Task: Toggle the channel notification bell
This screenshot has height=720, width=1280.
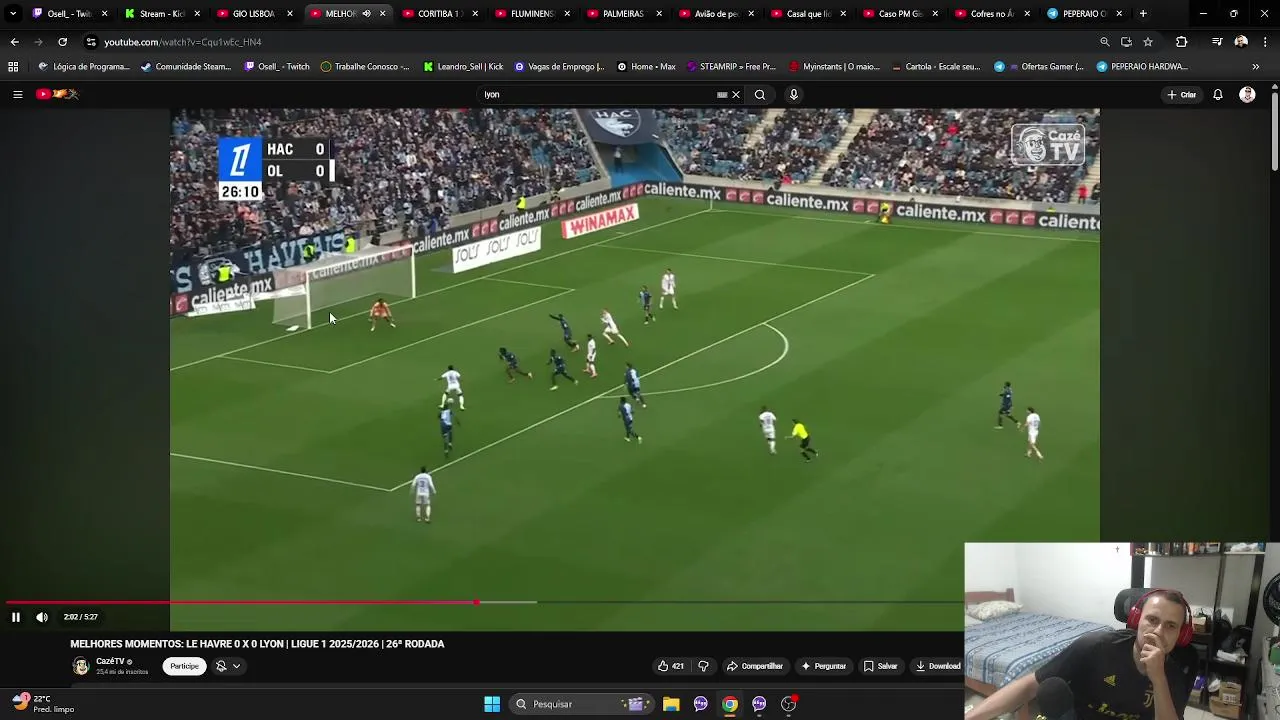Action: (x=221, y=666)
